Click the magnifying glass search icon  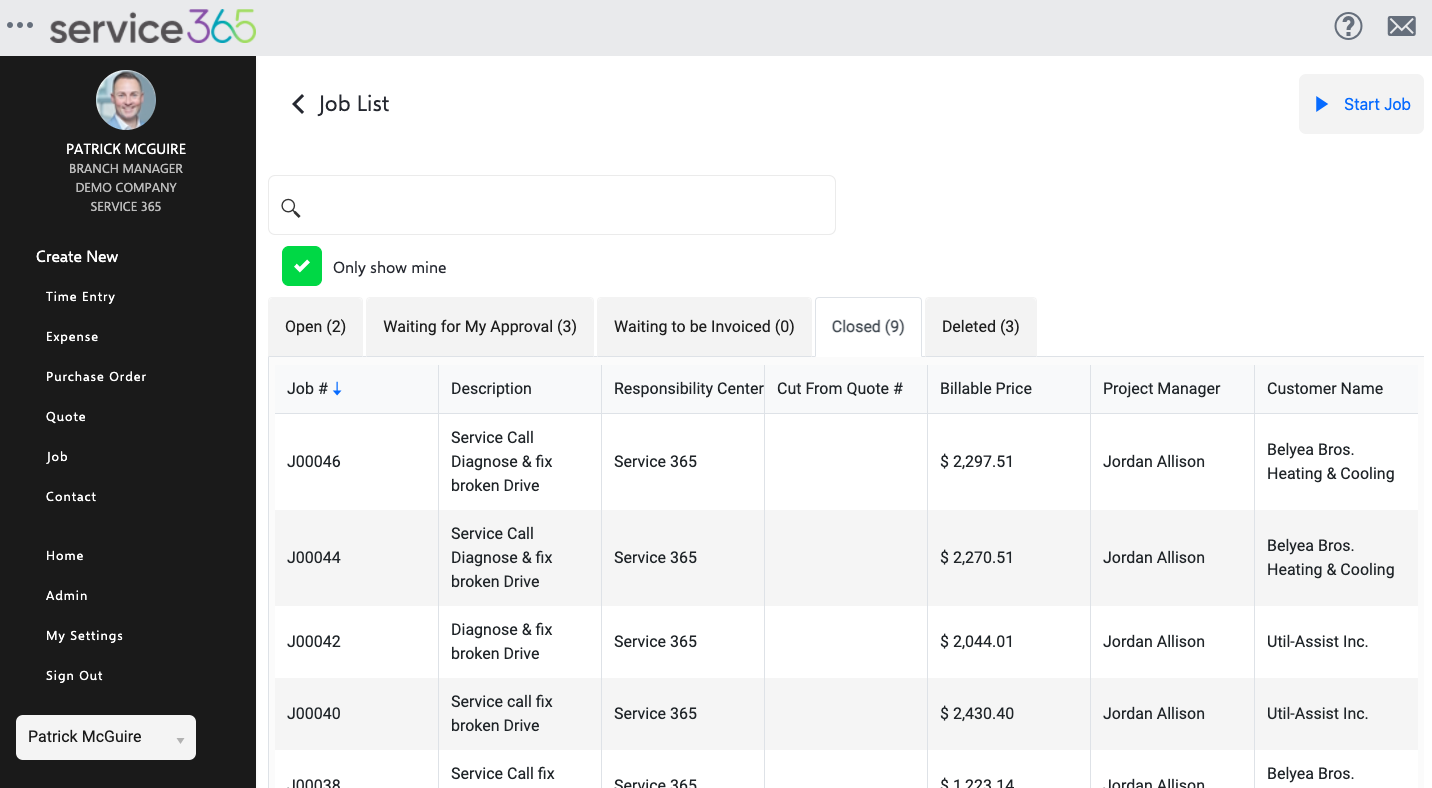[291, 207]
